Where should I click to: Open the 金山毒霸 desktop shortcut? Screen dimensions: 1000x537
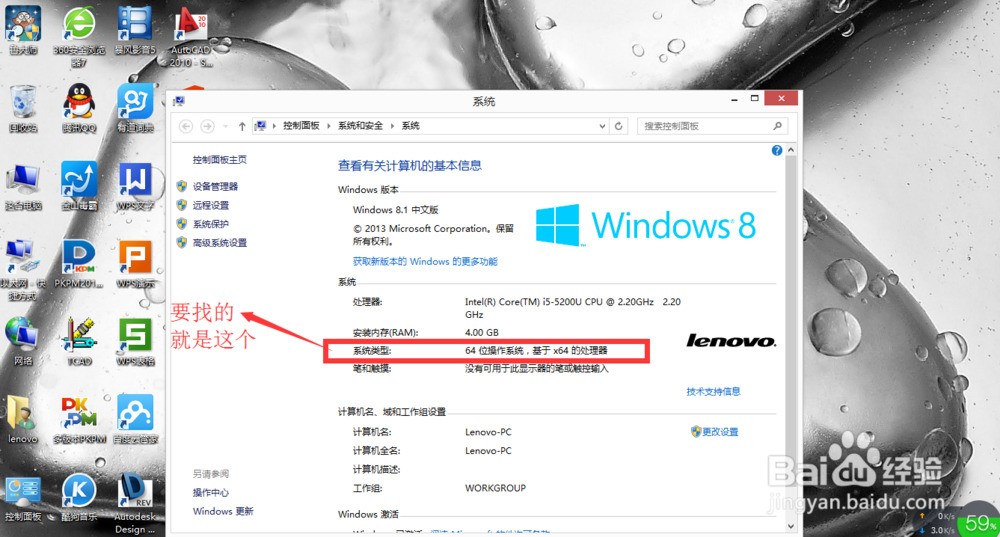pos(78,186)
